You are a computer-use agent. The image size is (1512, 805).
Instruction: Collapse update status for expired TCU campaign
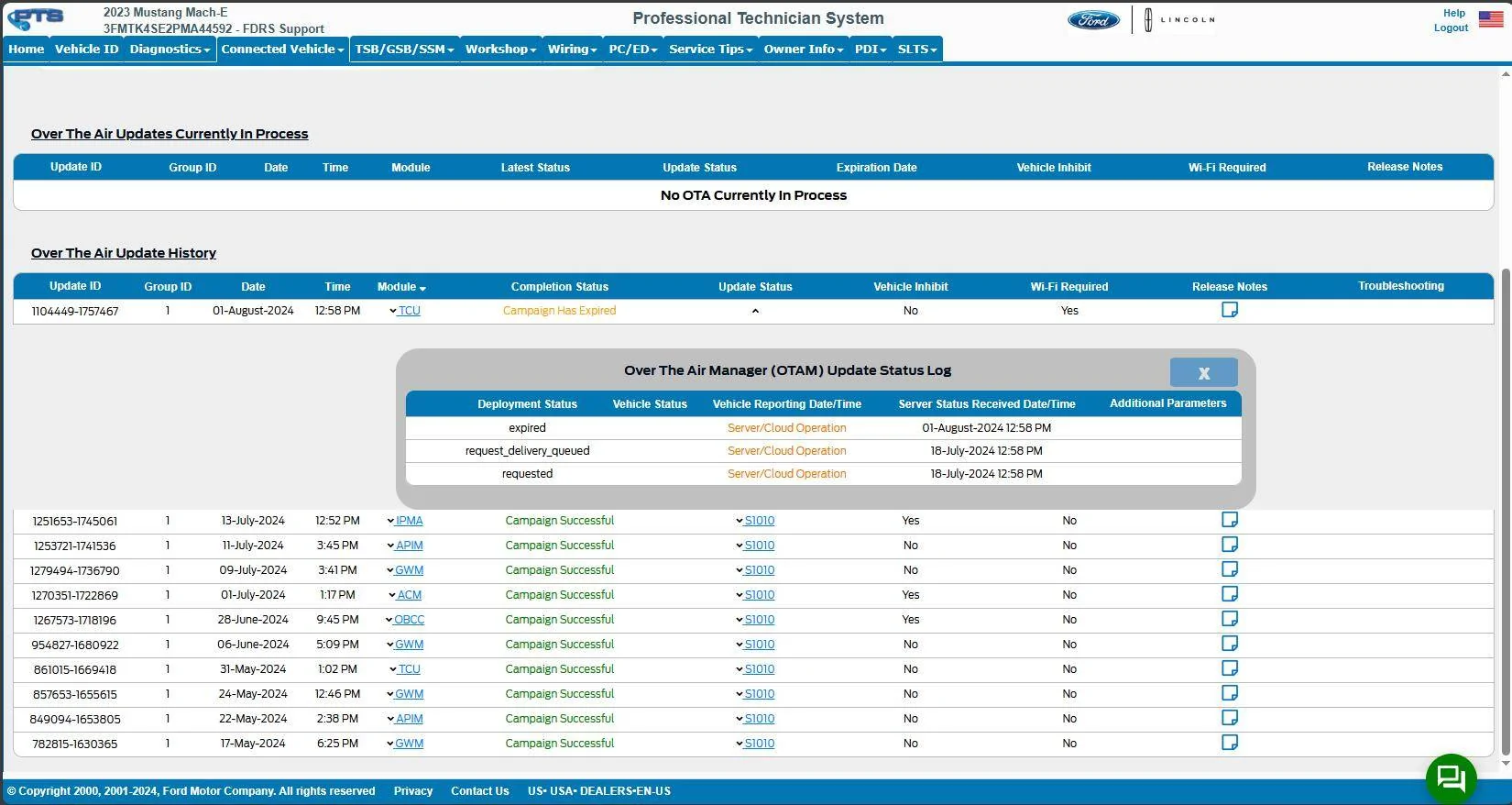pos(755,311)
